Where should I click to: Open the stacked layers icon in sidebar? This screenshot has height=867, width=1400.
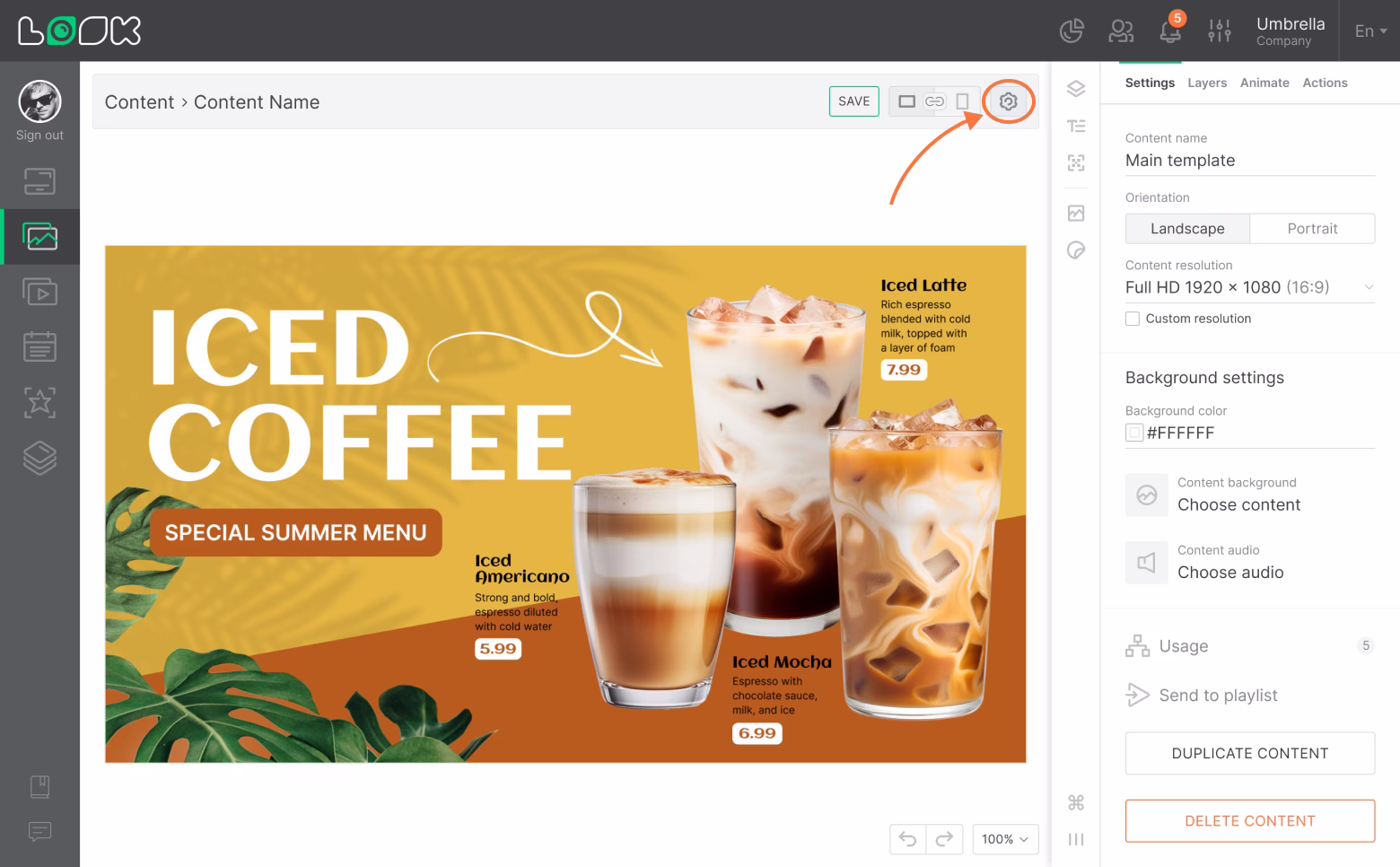(39, 458)
